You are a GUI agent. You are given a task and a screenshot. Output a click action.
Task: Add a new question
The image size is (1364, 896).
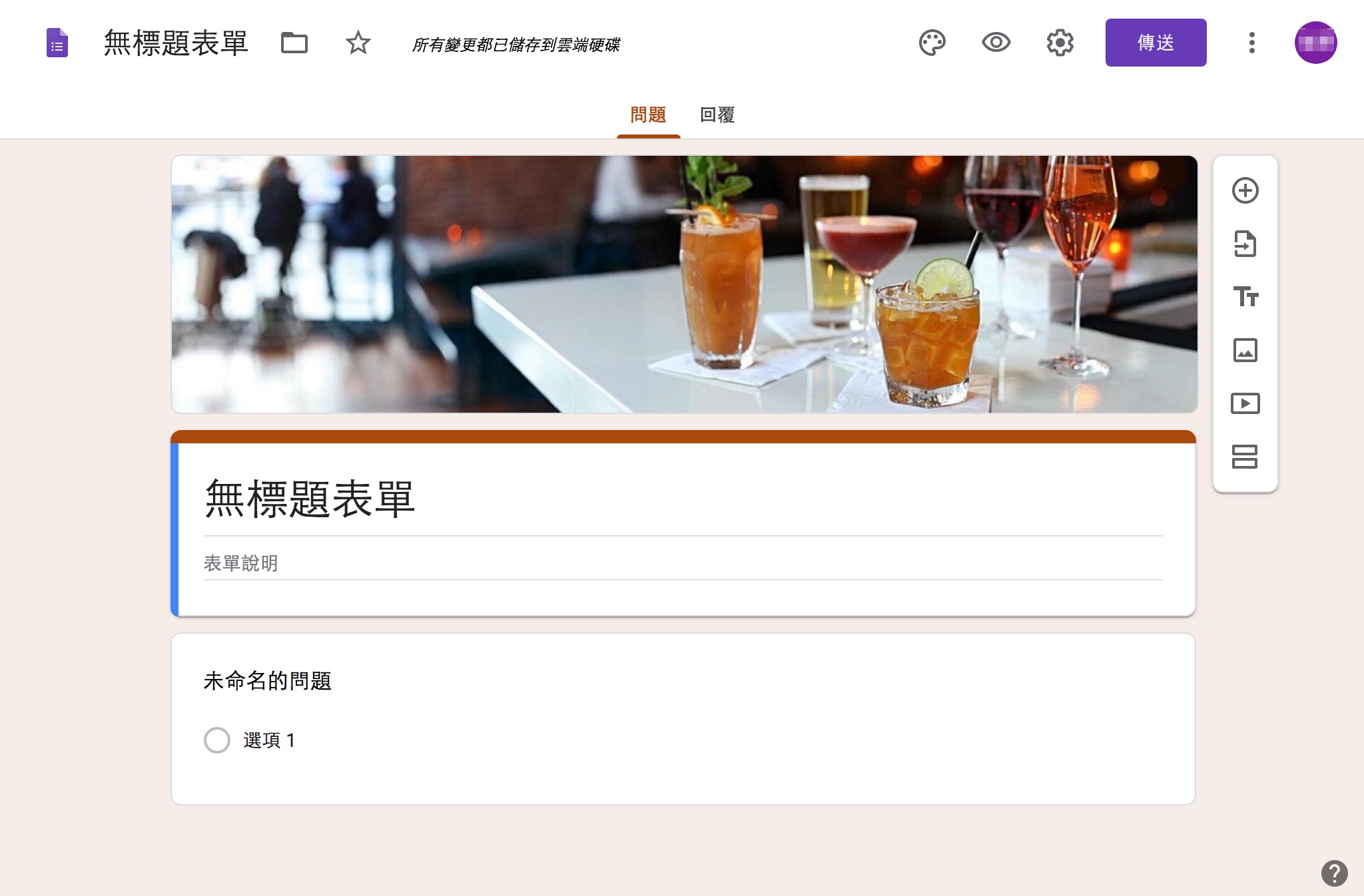pos(1245,191)
